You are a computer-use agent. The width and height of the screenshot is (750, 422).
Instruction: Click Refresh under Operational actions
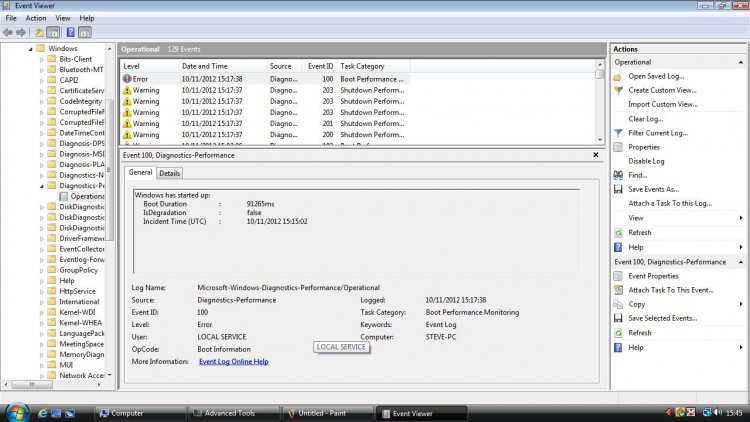point(640,233)
